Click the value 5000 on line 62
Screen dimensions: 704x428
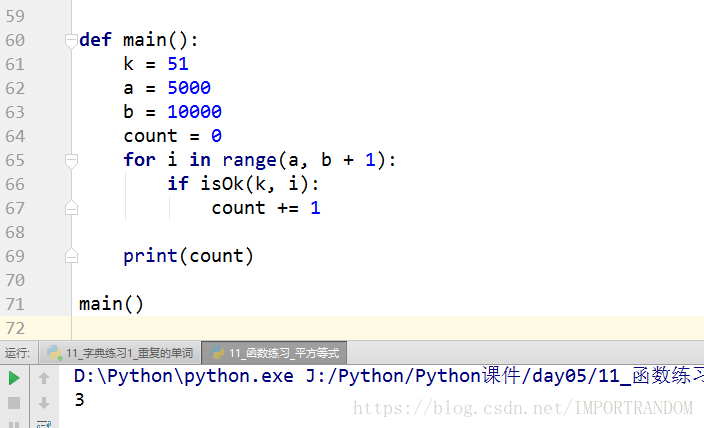(x=189, y=88)
